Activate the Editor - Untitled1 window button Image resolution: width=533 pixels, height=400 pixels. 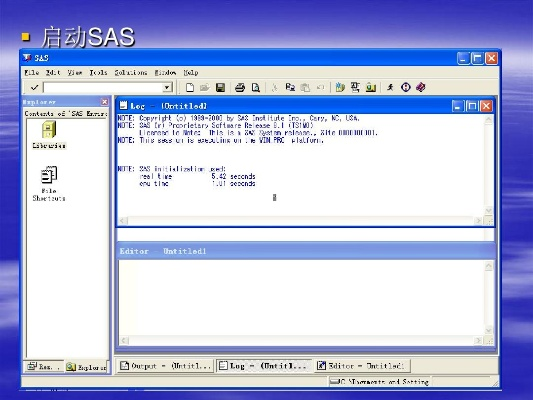point(362,366)
